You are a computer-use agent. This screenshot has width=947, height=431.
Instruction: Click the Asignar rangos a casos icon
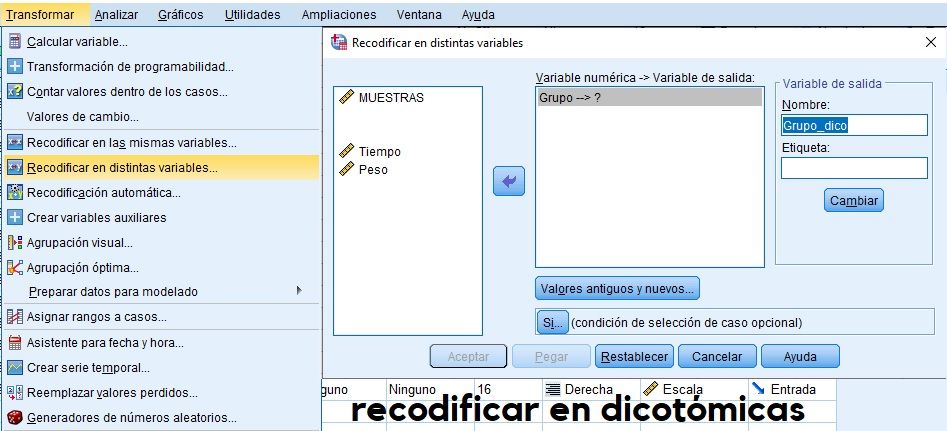15,316
